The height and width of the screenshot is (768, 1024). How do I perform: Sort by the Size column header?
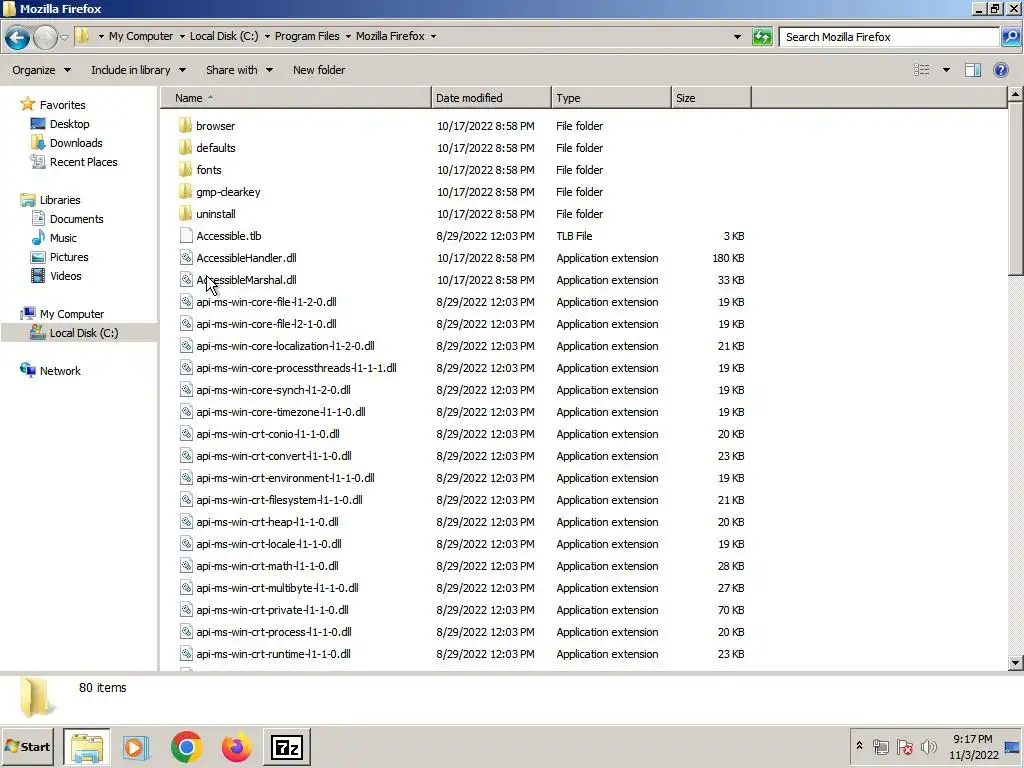711,98
